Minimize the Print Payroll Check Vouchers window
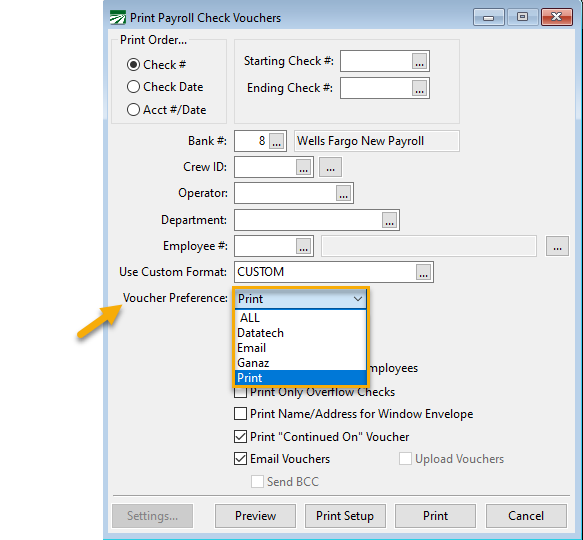583x540 pixels. [x=489, y=17]
